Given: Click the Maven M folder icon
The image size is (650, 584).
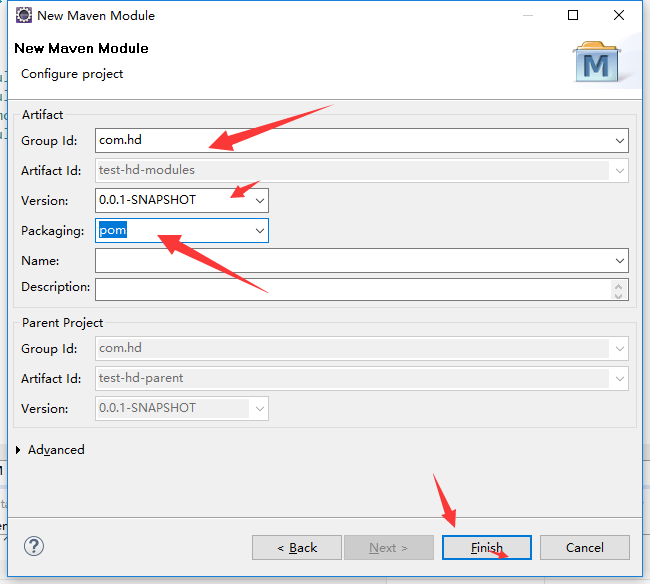Looking at the screenshot, I should [597, 61].
